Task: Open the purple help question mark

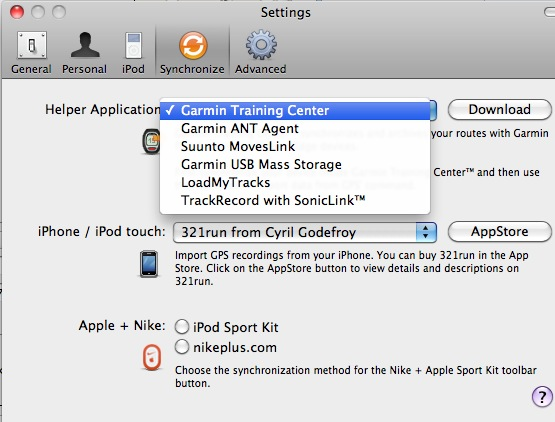Action: [542, 397]
